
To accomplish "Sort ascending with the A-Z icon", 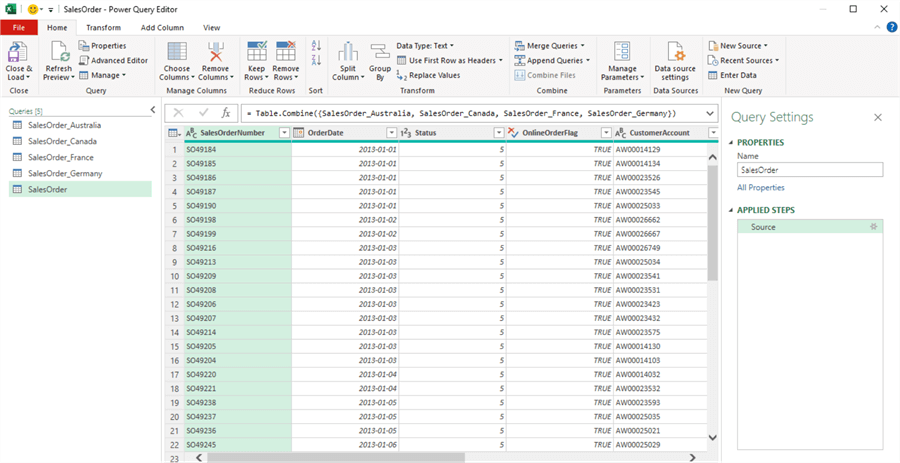I will (316, 45).
